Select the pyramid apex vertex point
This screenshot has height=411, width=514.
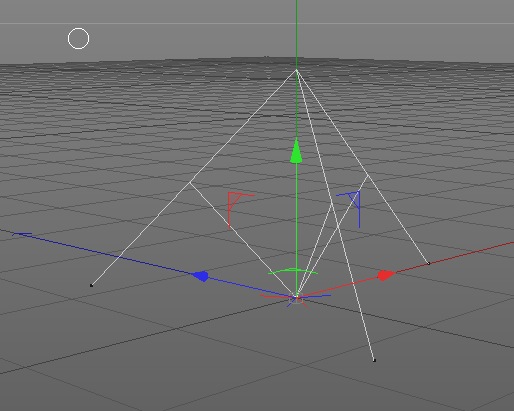(x=296, y=70)
